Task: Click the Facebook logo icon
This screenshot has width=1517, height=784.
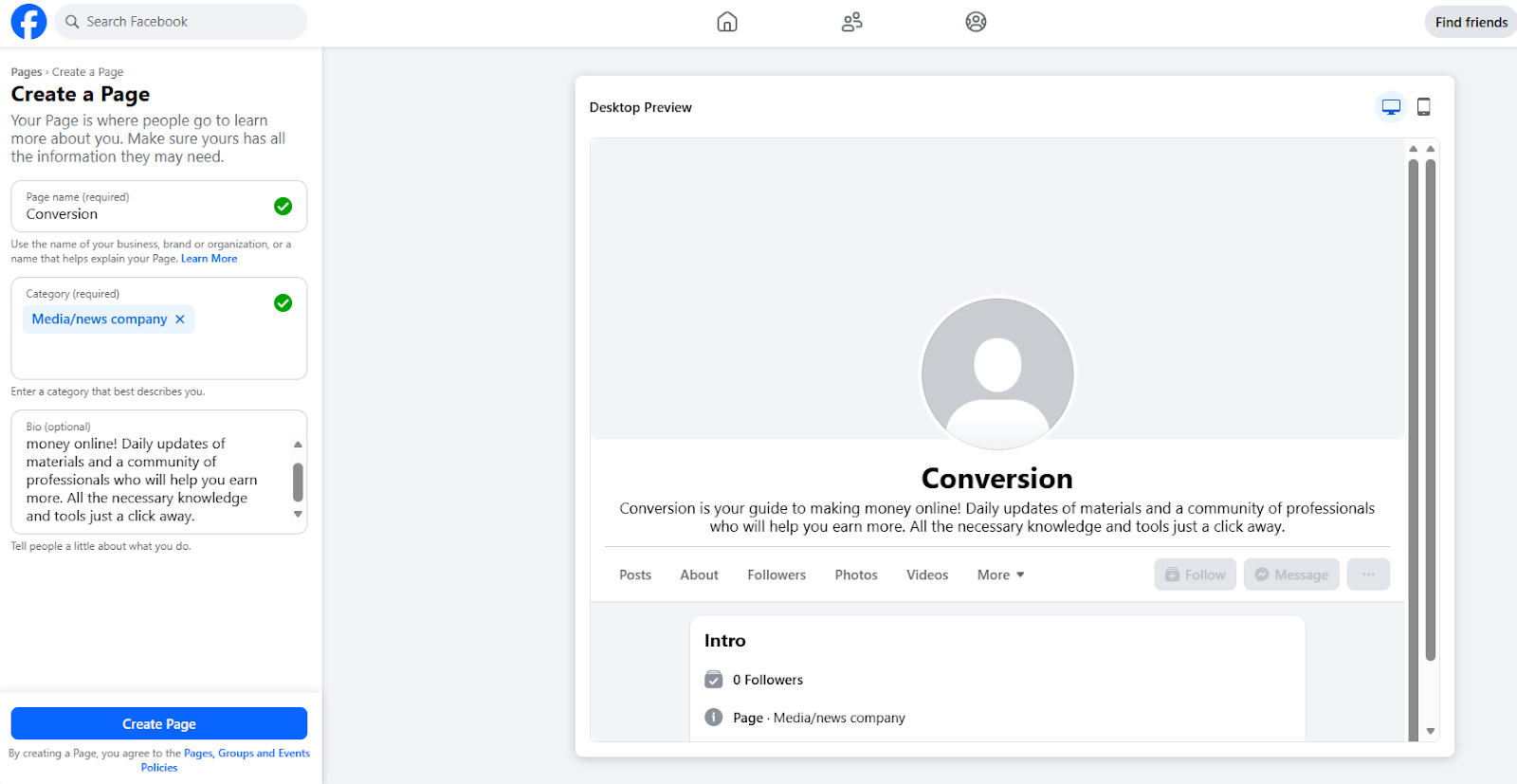Action: (28, 22)
